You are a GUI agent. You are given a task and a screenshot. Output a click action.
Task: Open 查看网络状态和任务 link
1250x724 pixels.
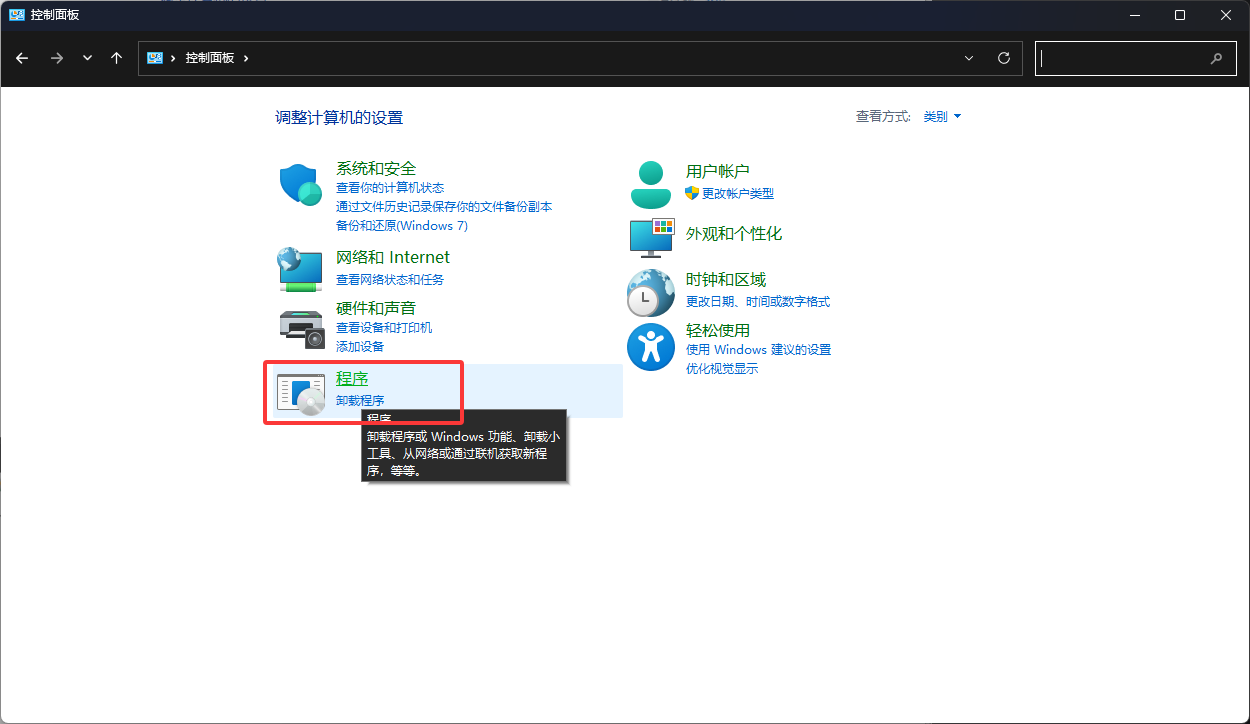[390, 280]
